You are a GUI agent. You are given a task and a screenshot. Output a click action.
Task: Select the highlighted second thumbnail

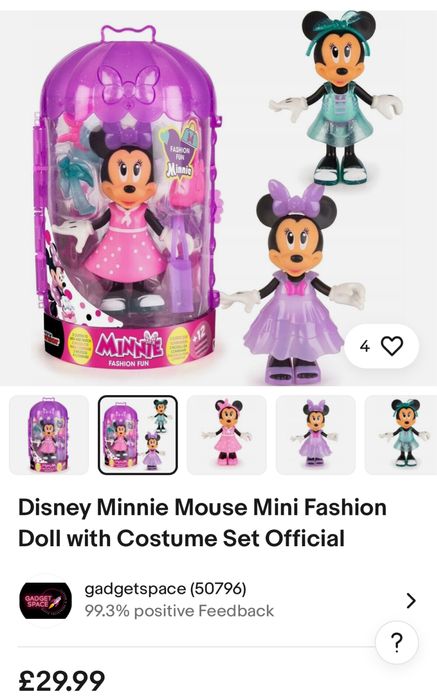[137, 434]
